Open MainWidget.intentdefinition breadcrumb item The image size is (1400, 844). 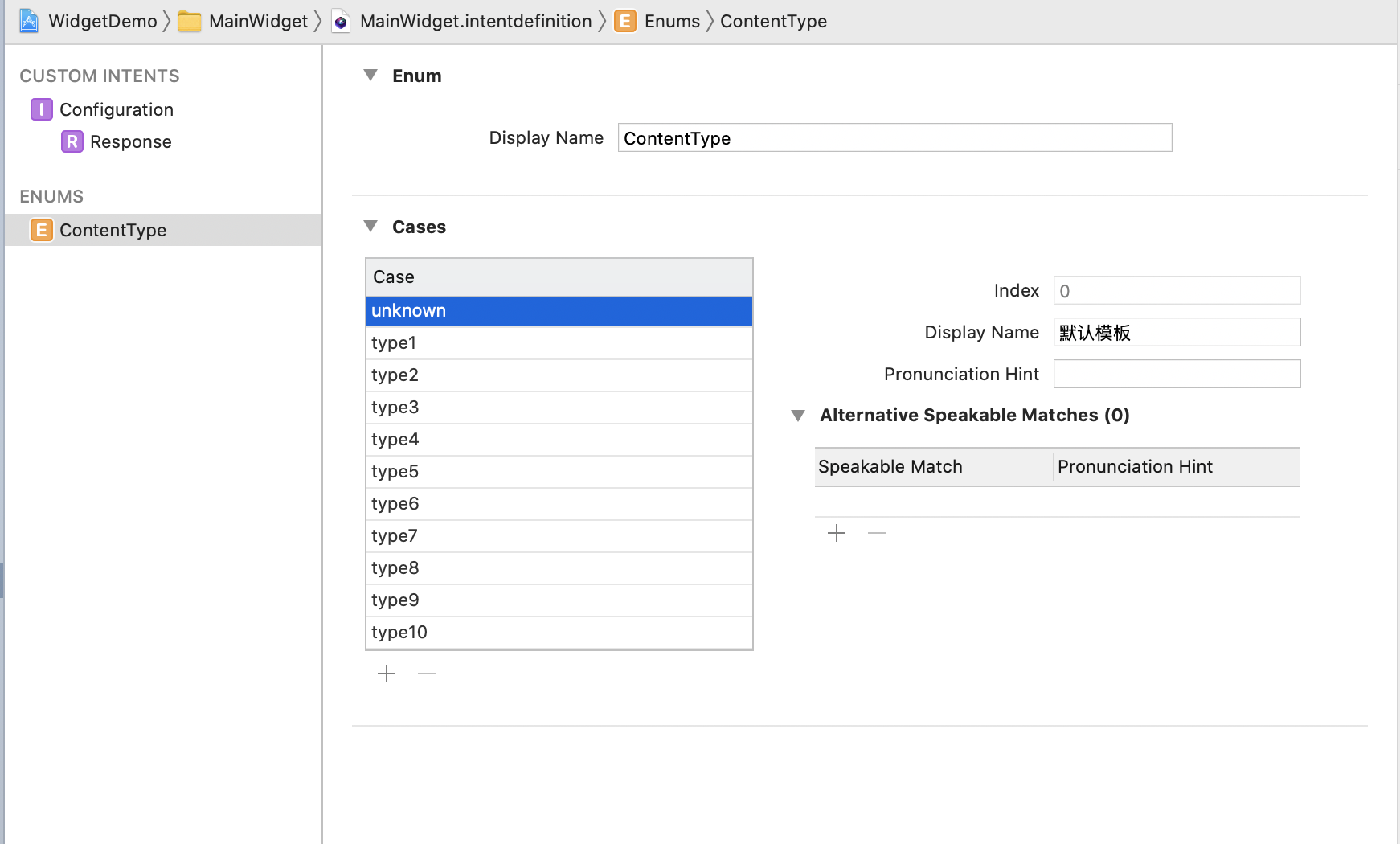[476, 21]
